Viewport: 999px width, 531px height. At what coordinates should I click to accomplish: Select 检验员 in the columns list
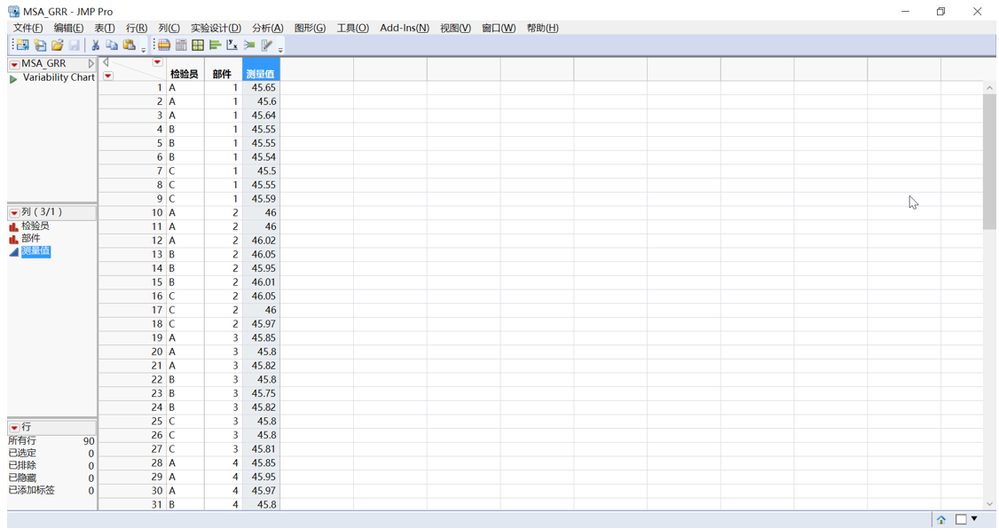point(36,226)
